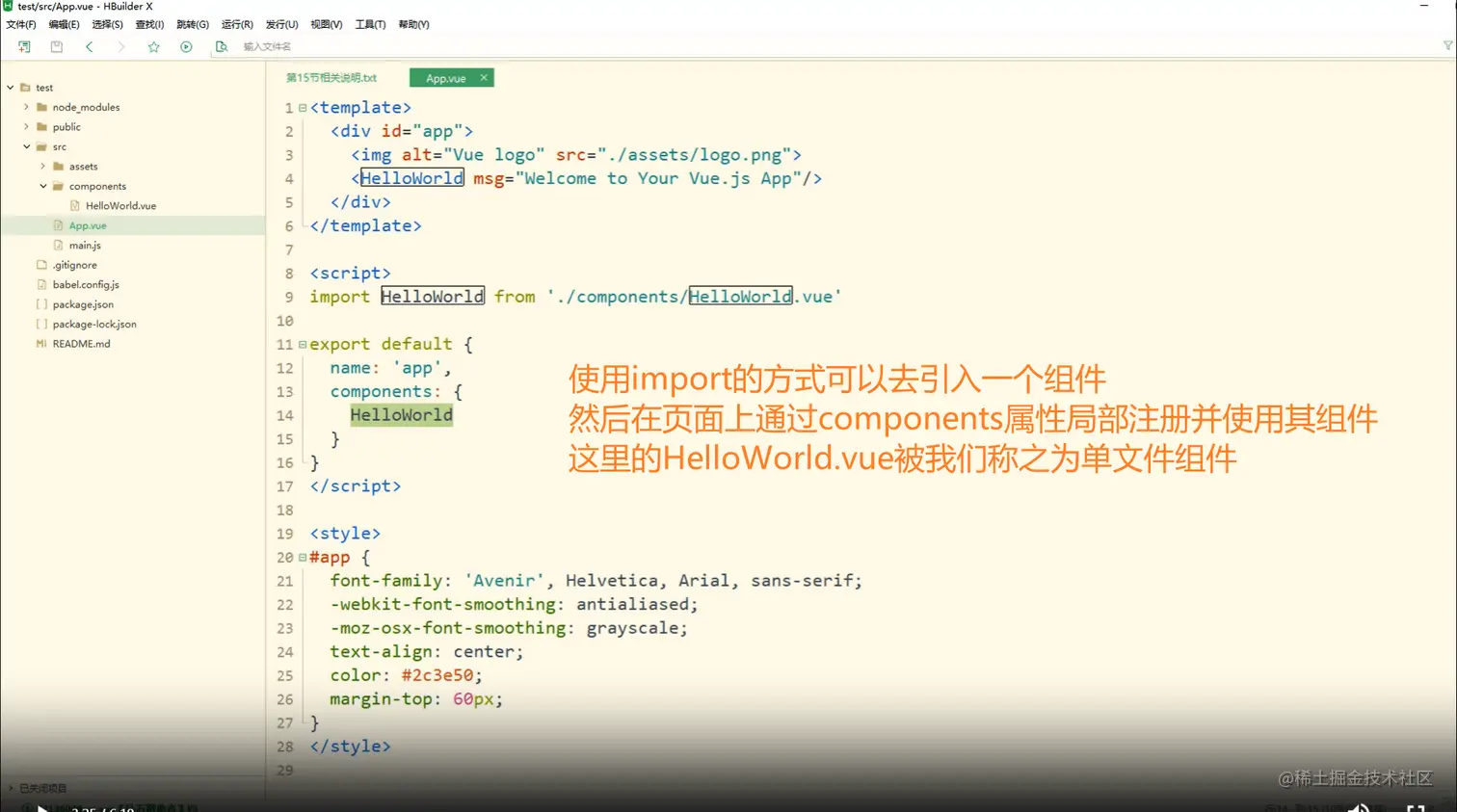
Task: Open .gitignore in the file tree
Action: (x=74, y=265)
